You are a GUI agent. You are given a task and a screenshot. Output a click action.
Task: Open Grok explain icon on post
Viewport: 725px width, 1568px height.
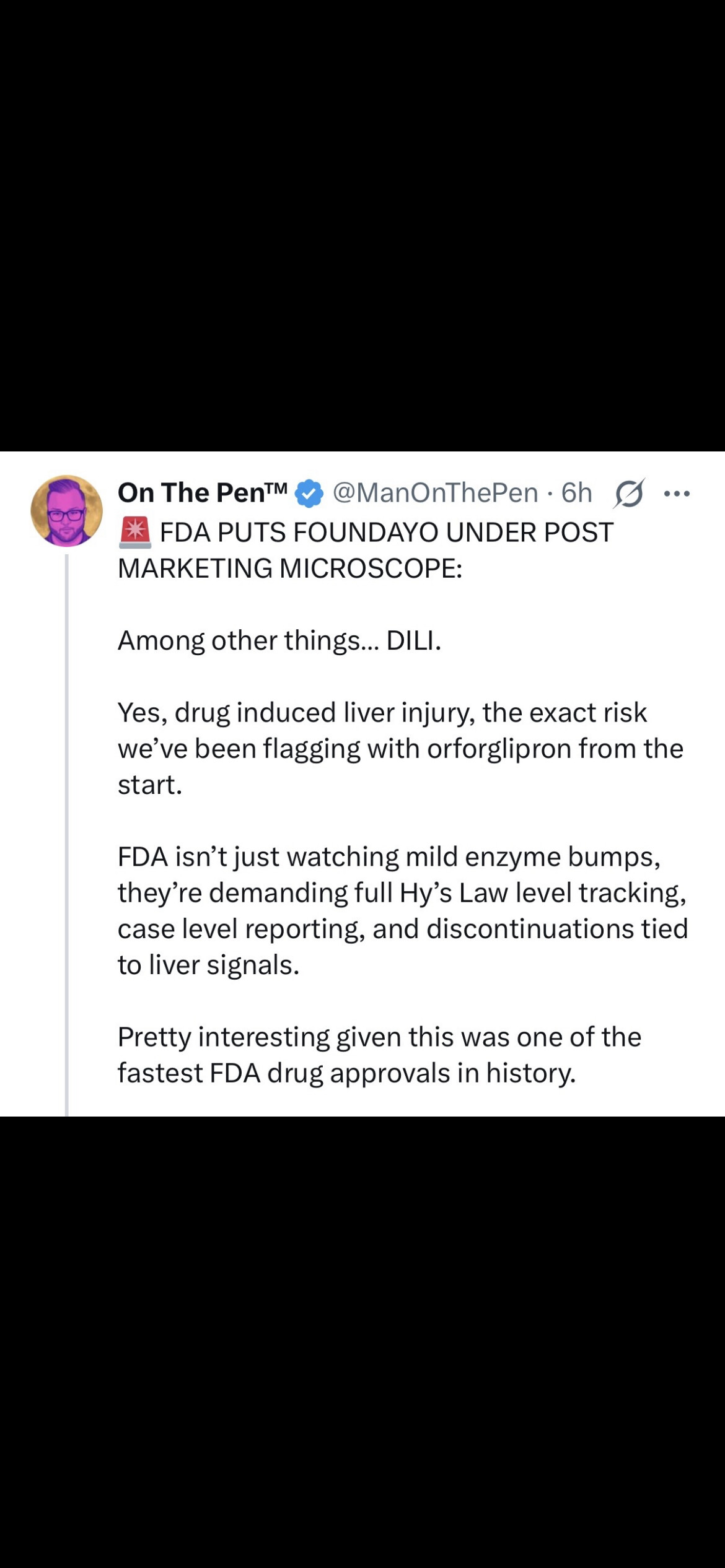629,494
